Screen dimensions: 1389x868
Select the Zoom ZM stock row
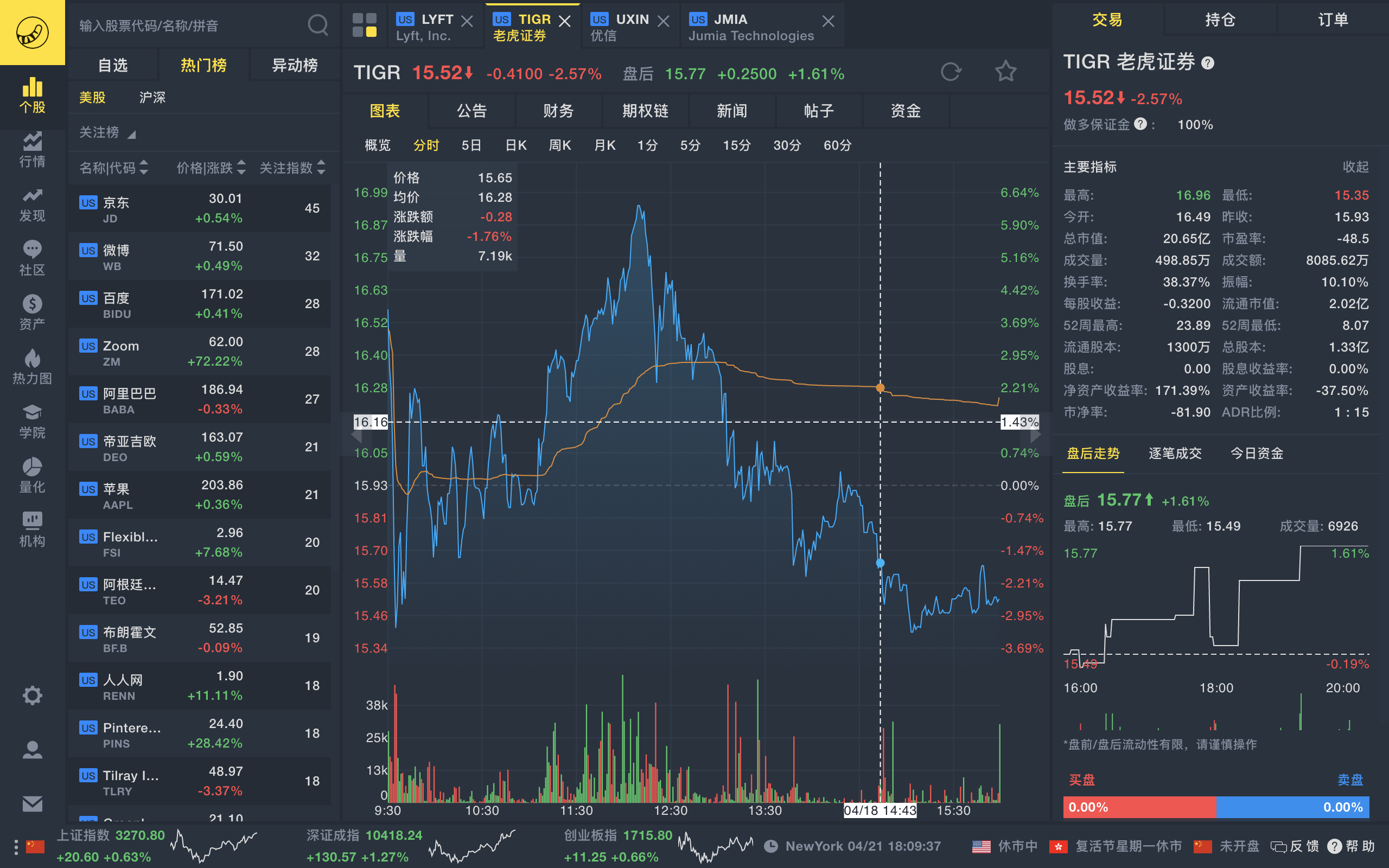coord(200,352)
